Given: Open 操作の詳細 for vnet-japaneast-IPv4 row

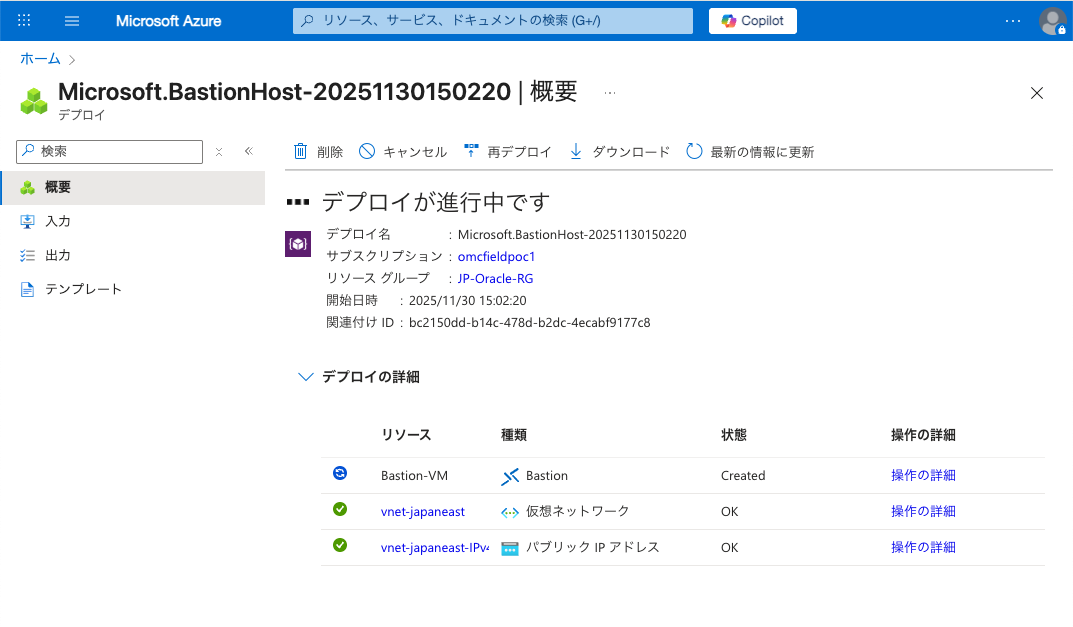Looking at the screenshot, I should click(923, 548).
